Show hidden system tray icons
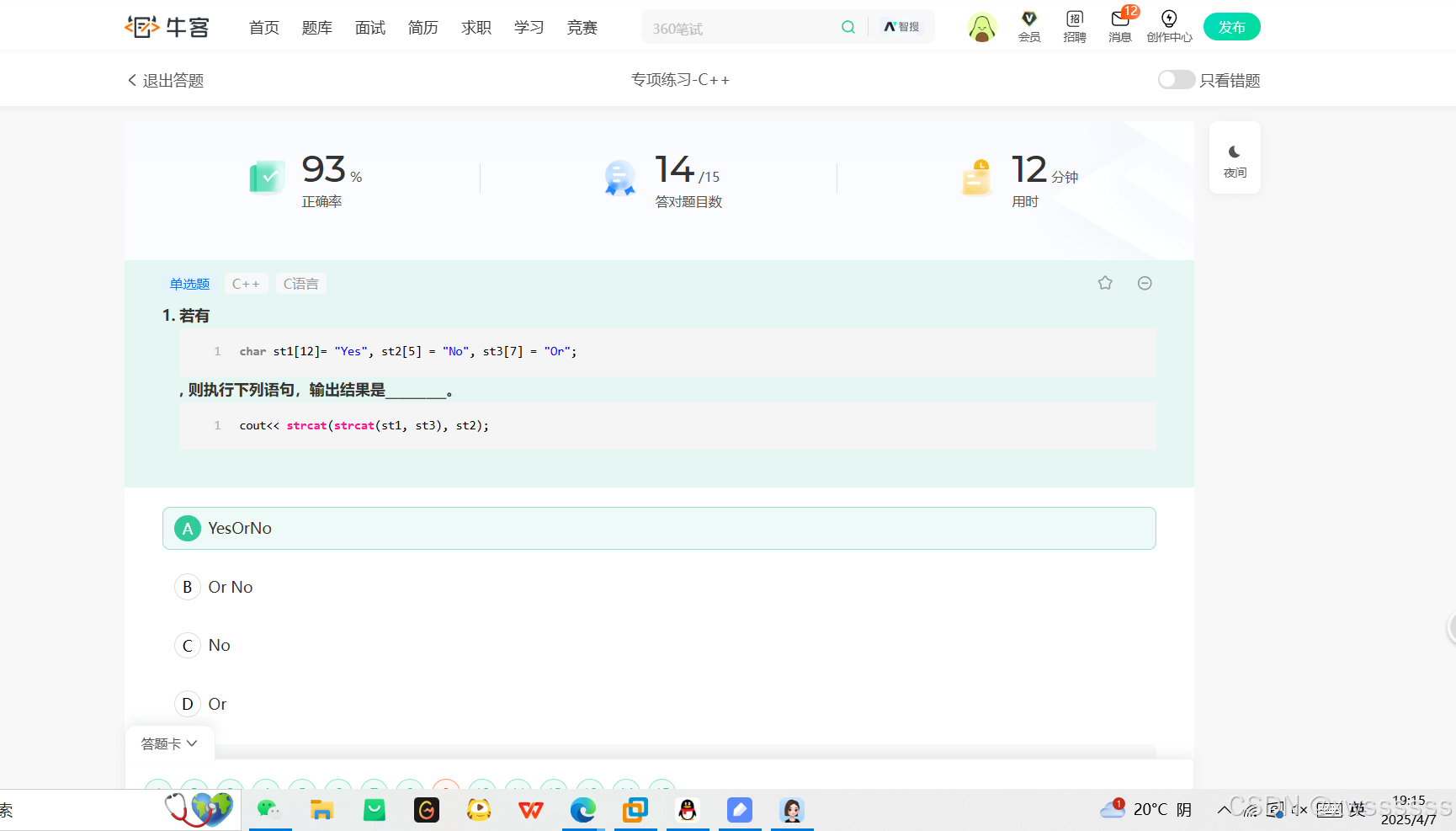Image resolution: width=1456 pixels, height=831 pixels. [1223, 810]
